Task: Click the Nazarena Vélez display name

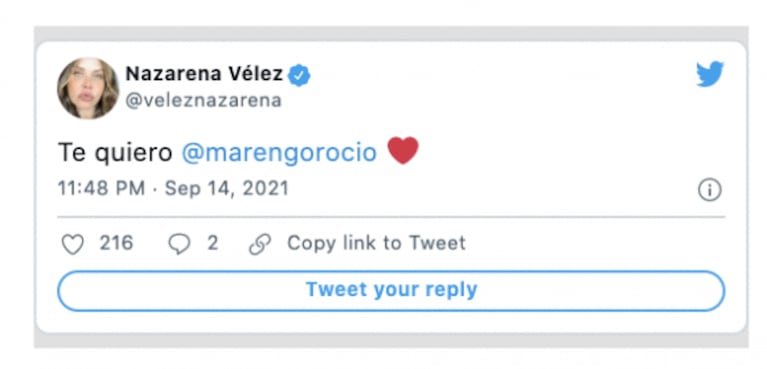Action: [x=204, y=74]
